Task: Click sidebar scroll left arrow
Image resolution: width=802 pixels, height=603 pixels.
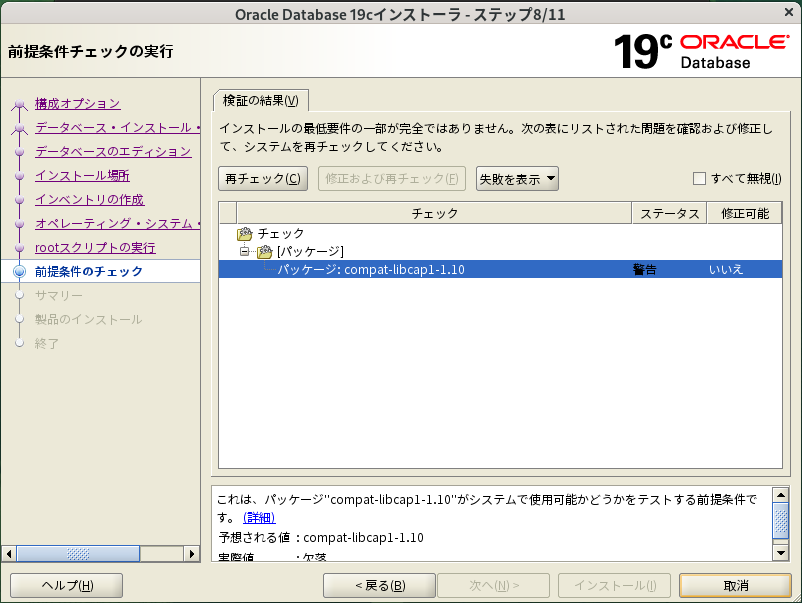Action: click(9, 554)
